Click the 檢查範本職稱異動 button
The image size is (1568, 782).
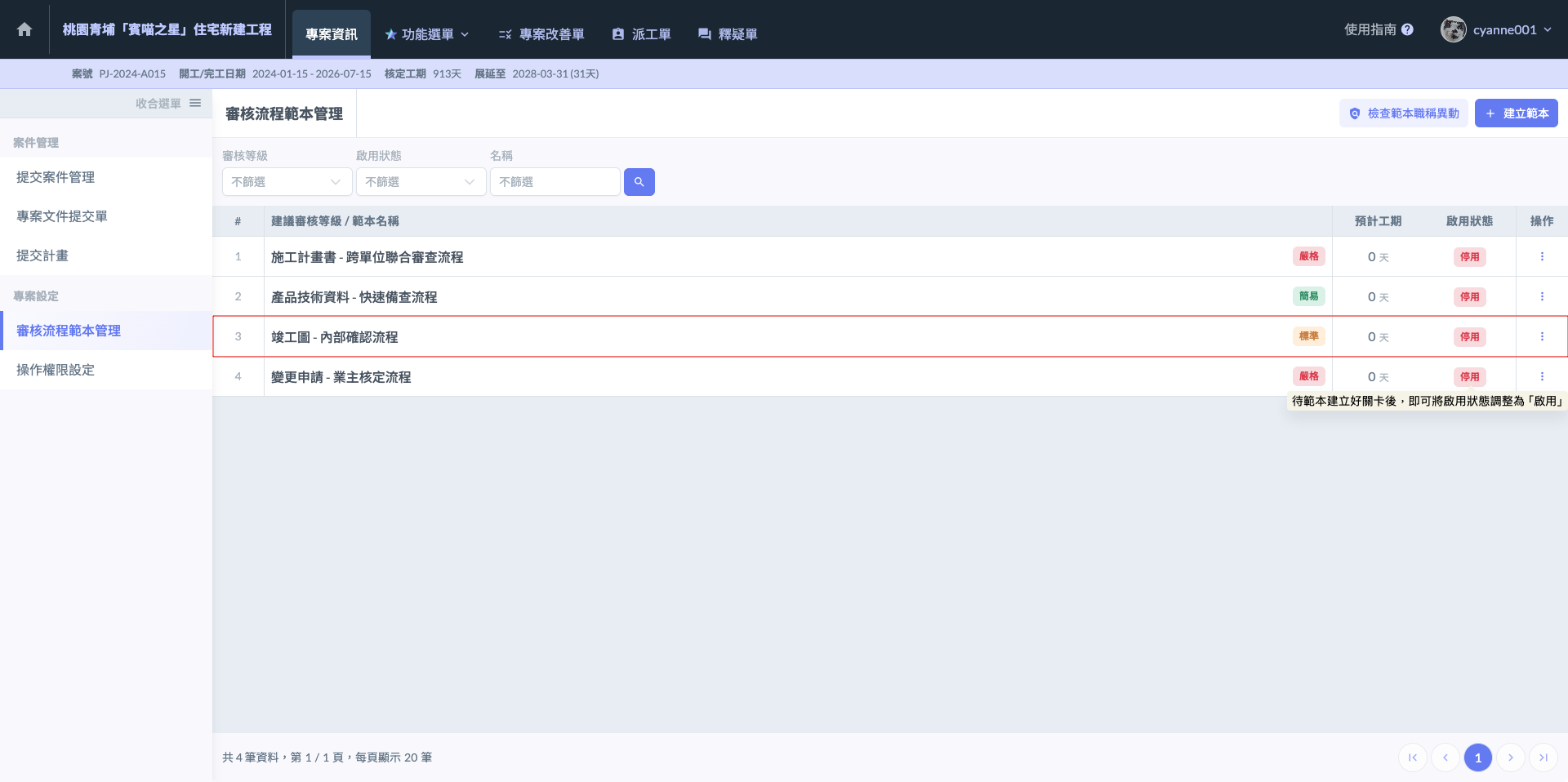point(1404,113)
